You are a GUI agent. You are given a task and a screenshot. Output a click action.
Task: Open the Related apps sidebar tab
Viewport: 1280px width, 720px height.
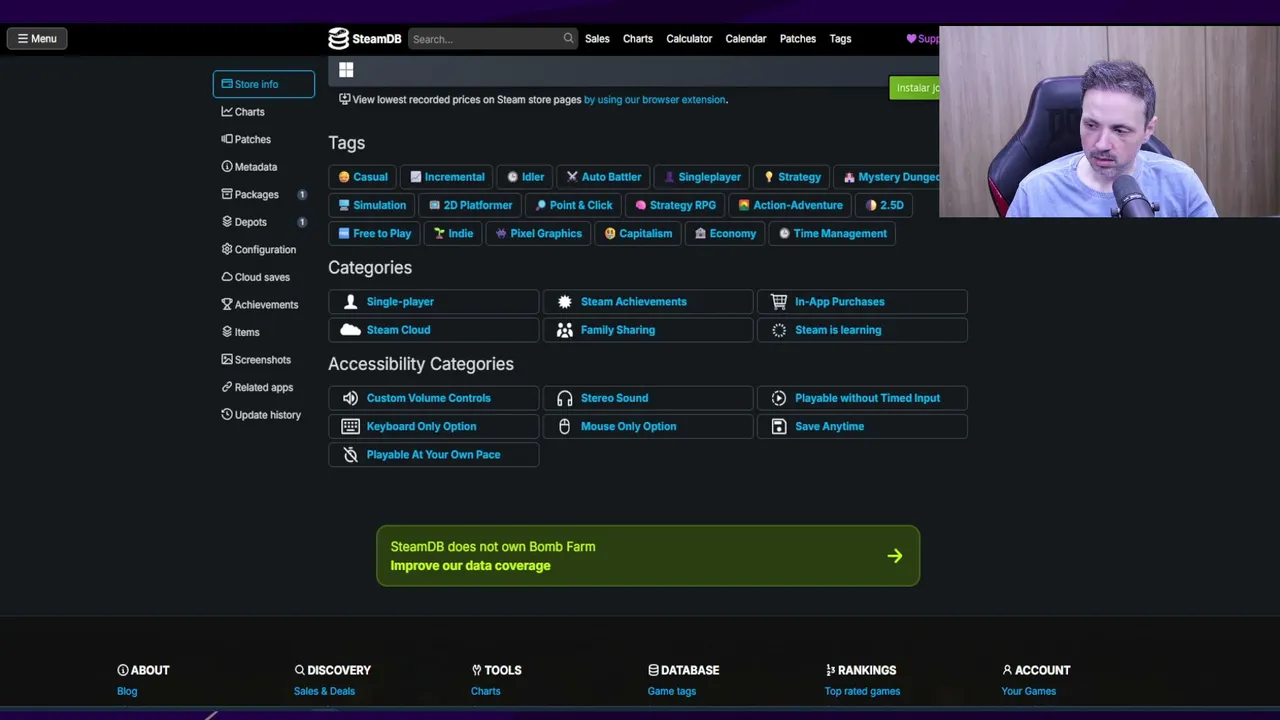[x=264, y=387]
